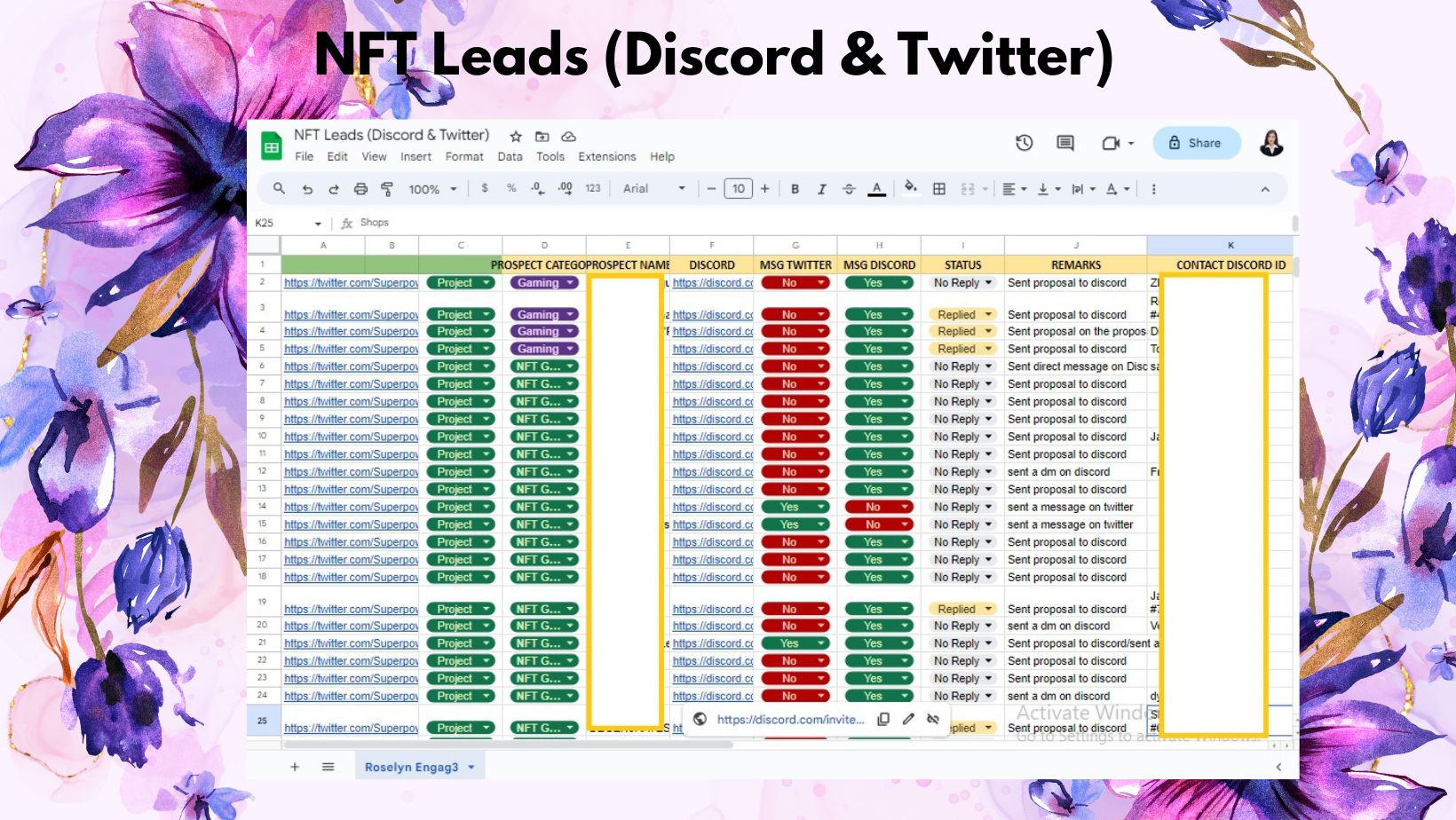Activate the paint format tool
This screenshot has height=820, width=1456.
click(387, 189)
